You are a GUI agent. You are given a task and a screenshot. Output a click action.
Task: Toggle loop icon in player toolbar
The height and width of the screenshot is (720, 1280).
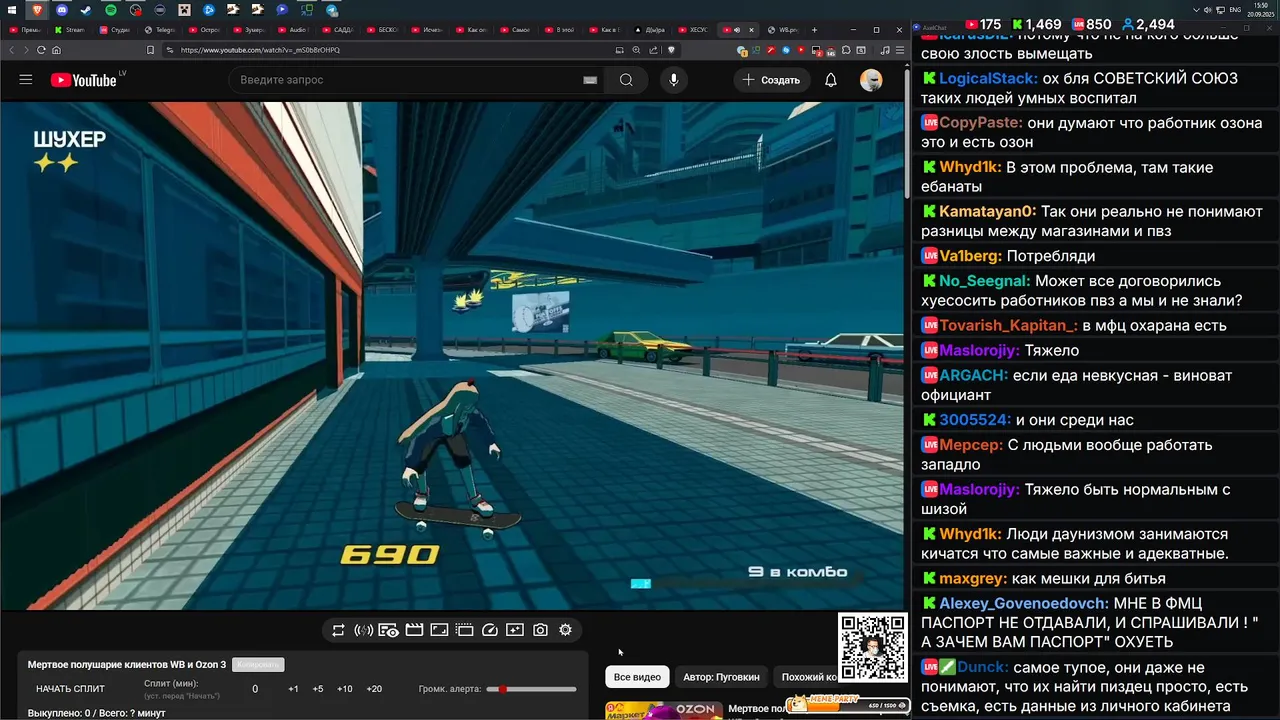click(x=338, y=630)
